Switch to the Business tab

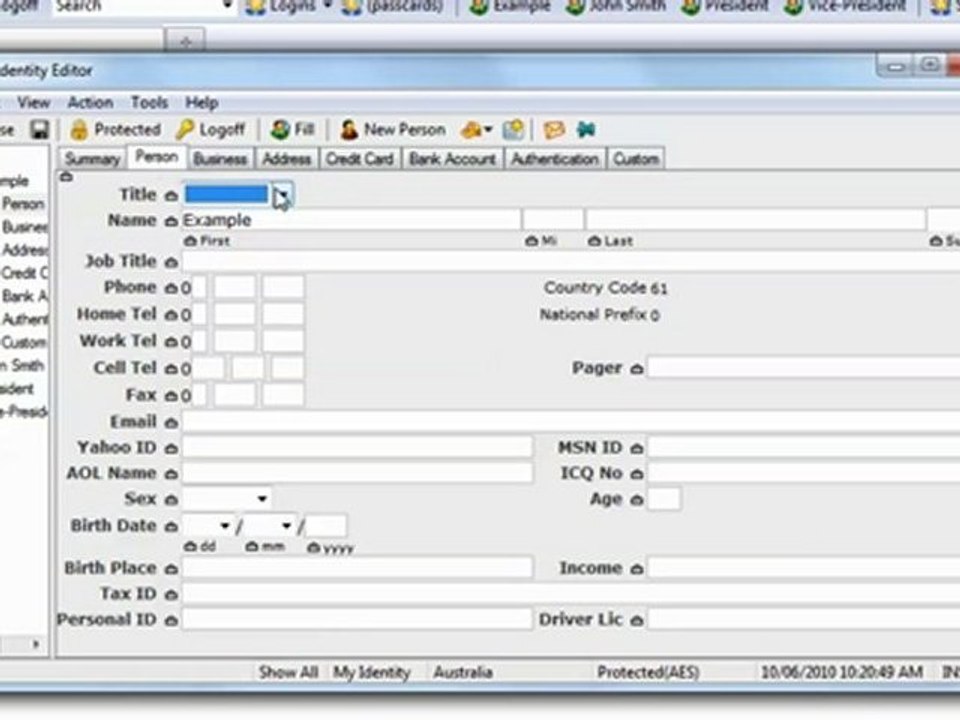pyautogui.click(x=220, y=159)
